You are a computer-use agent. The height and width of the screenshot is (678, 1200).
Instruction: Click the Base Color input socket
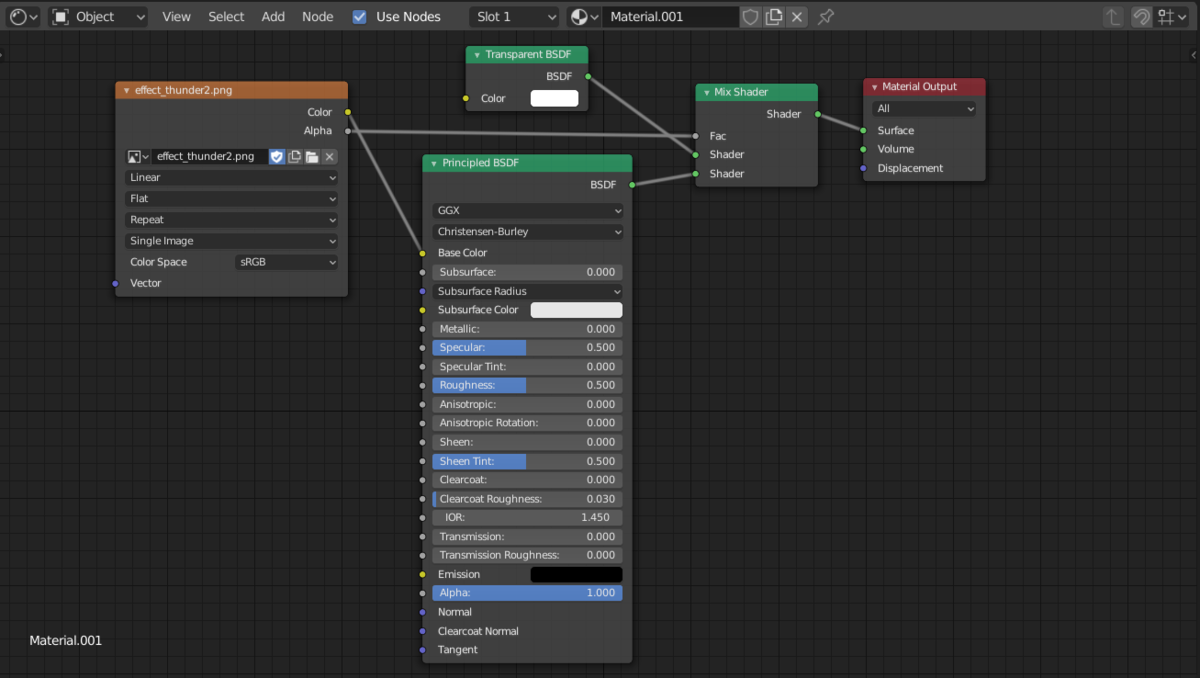(423, 253)
